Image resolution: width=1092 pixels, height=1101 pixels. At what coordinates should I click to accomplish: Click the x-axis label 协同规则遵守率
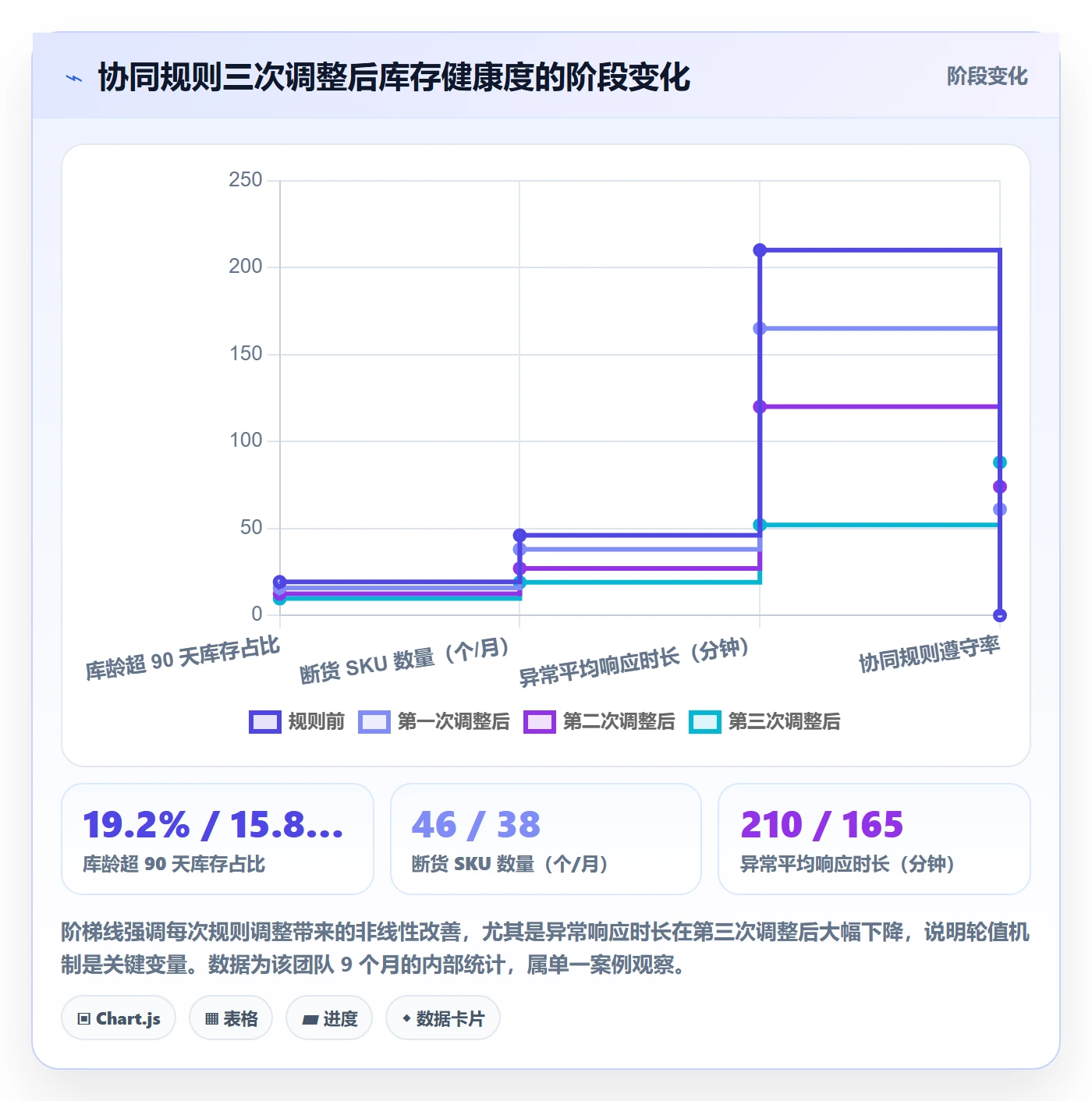[x=929, y=654]
